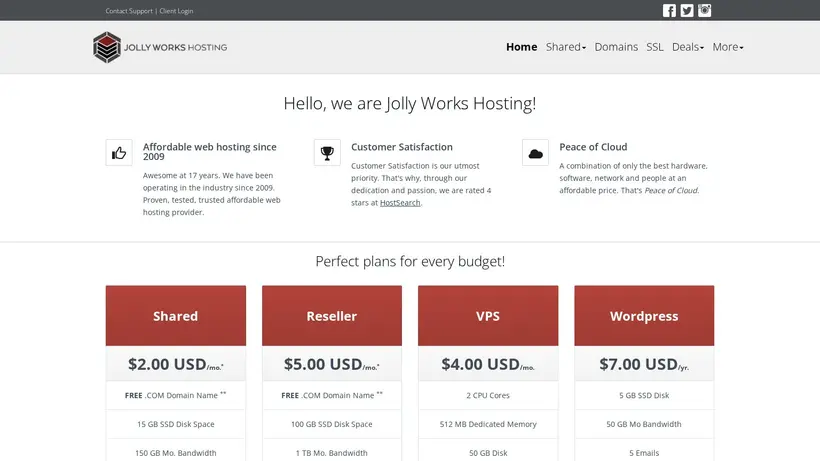Click 'Peace of Cloud' heading
This screenshot has width=820, height=461.
593,147
